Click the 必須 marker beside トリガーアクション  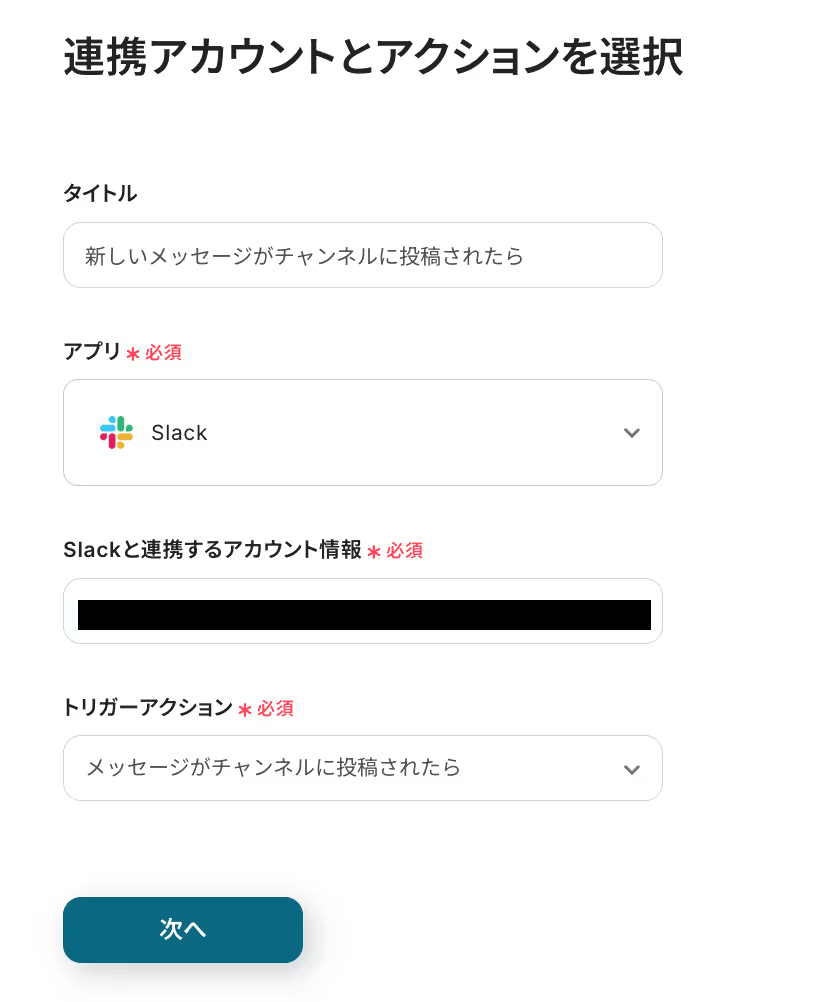coord(276,709)
